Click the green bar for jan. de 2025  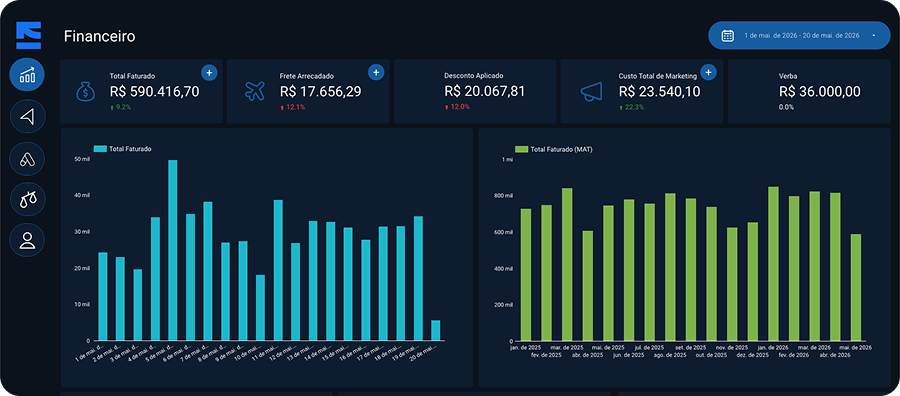(x=526, y=275)
